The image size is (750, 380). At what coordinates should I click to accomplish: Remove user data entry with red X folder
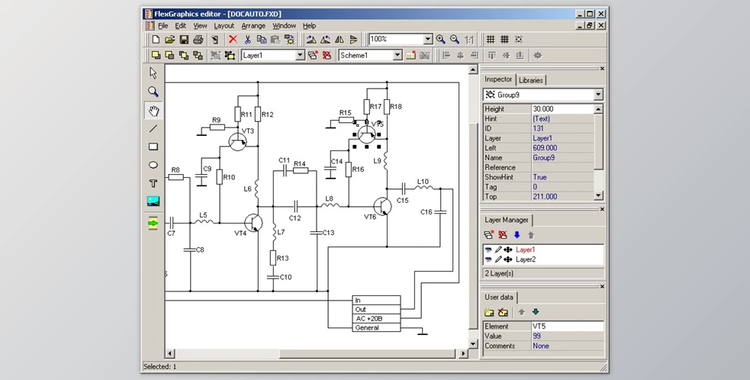[502, 312]
